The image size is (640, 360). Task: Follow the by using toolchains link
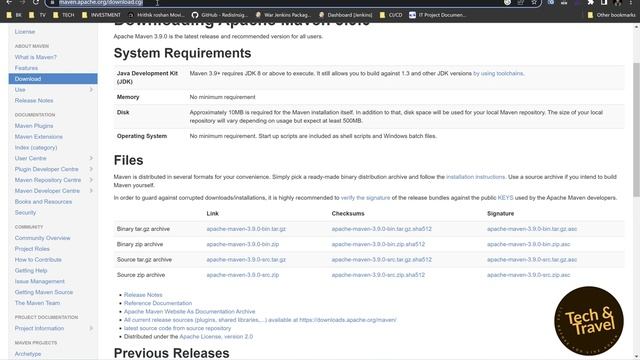498,73
